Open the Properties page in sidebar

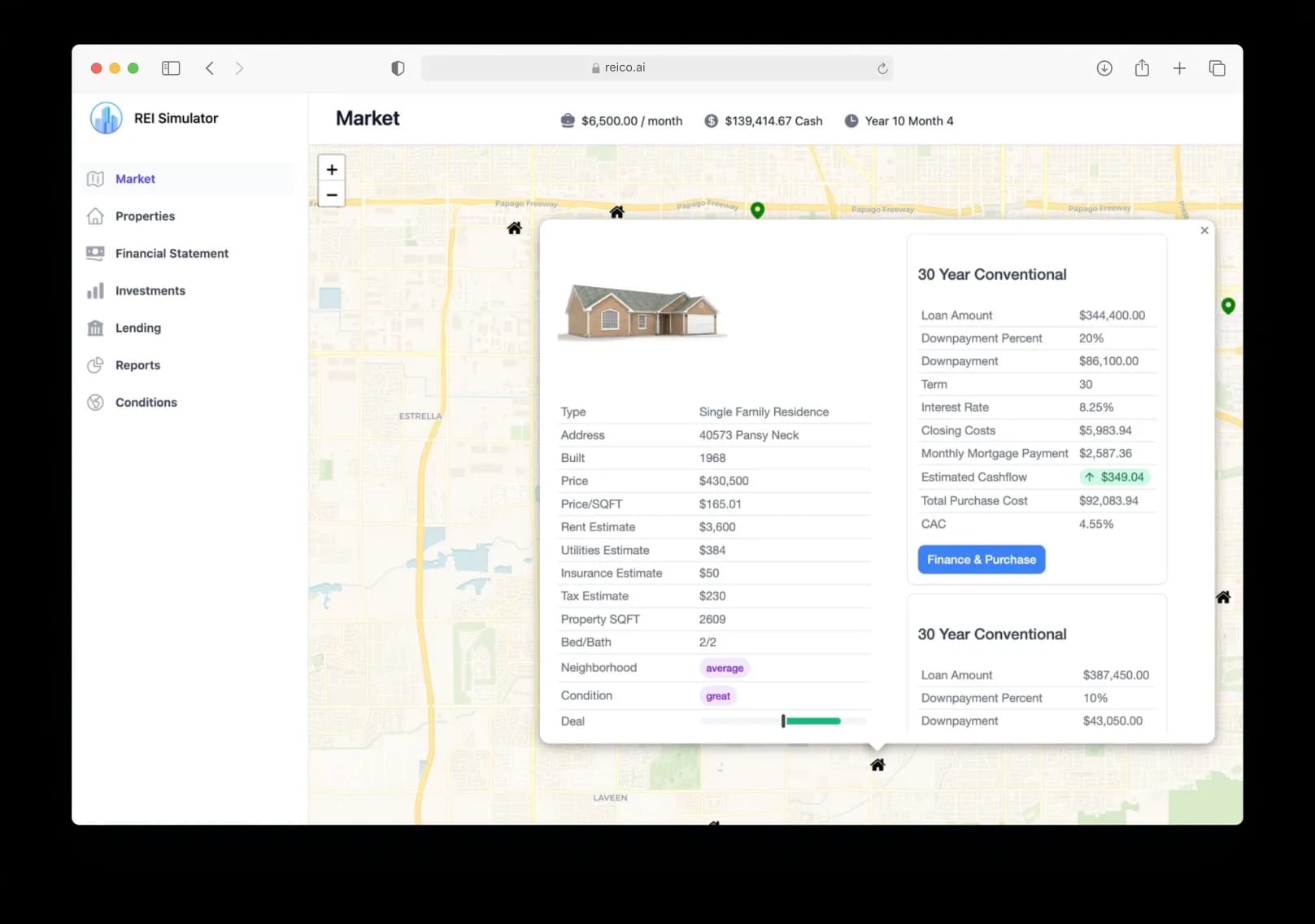[145, 216]
